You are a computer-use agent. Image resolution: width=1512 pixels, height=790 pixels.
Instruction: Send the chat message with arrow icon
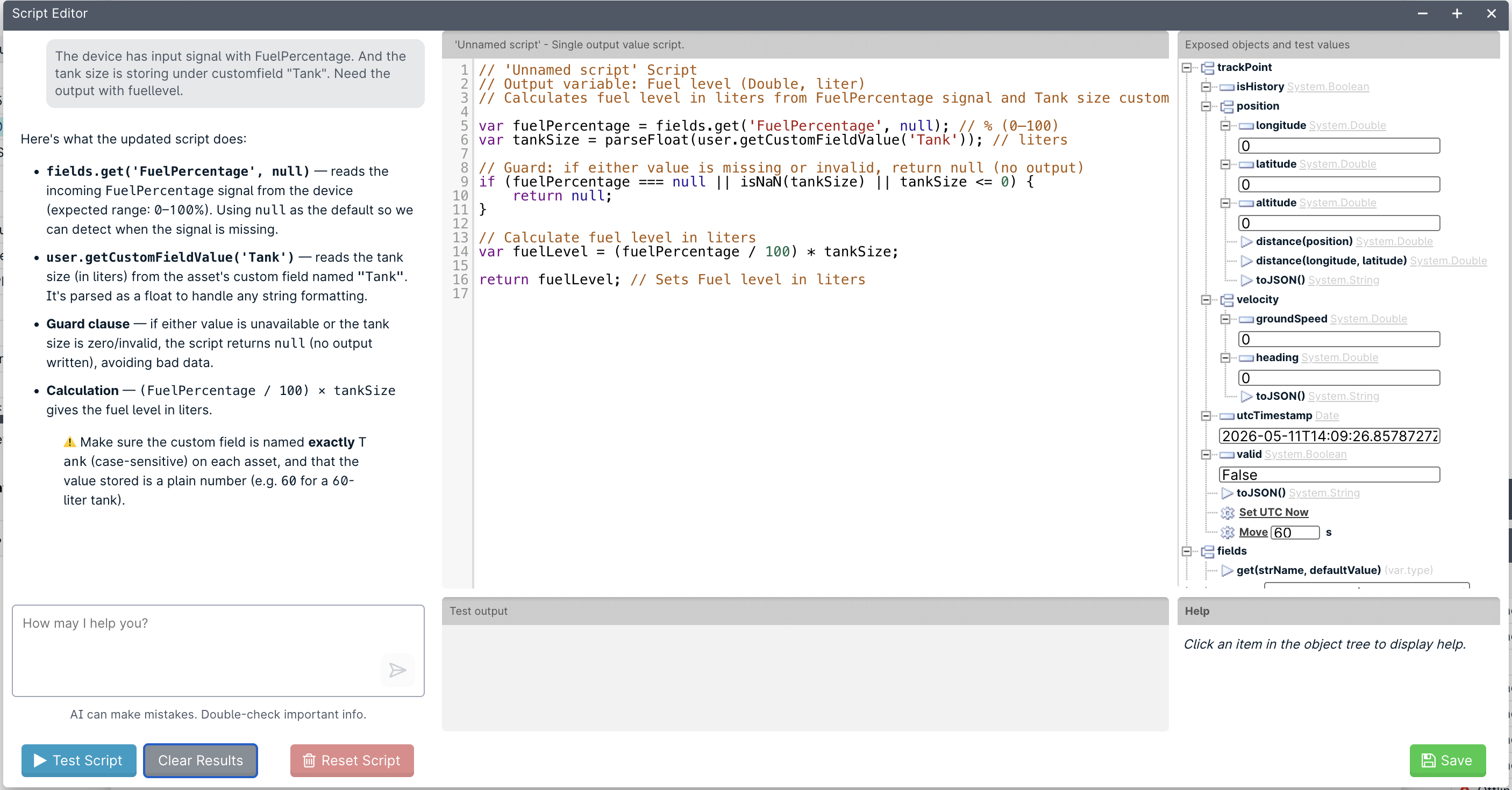(x=397, y=670)
